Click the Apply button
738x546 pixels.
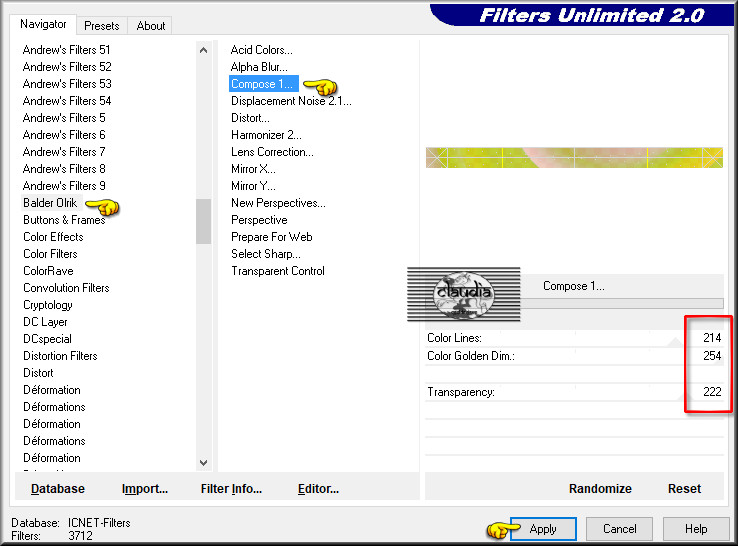(x=543, y=529)
